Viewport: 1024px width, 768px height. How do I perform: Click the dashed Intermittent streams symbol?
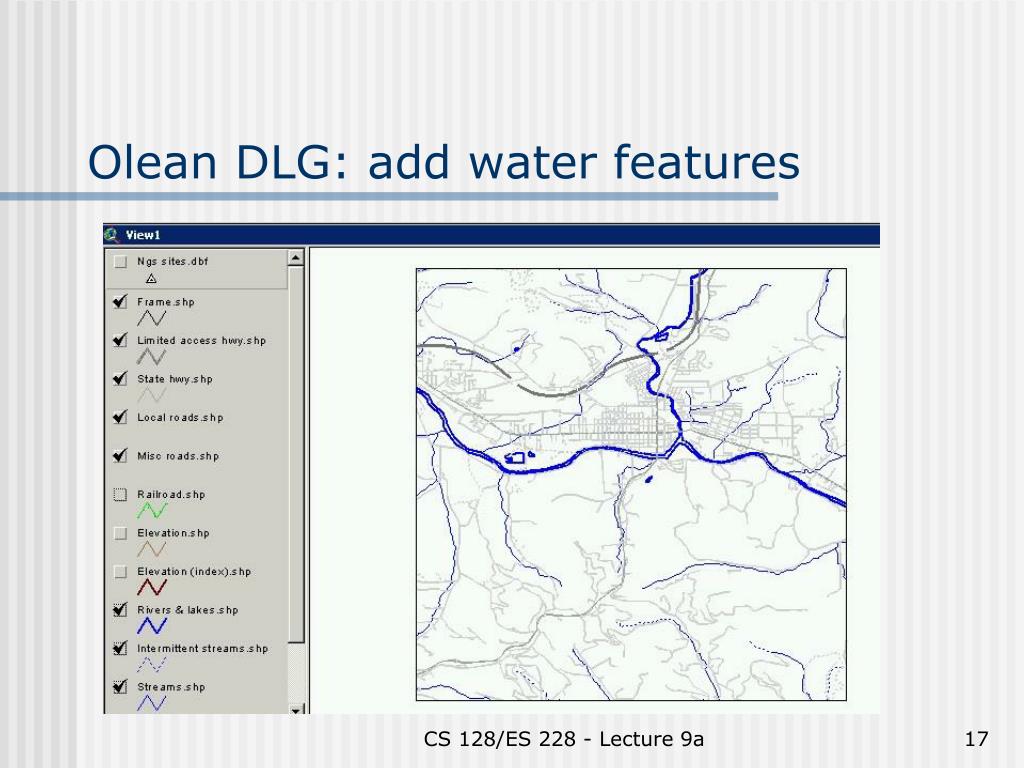coord(152,664)
